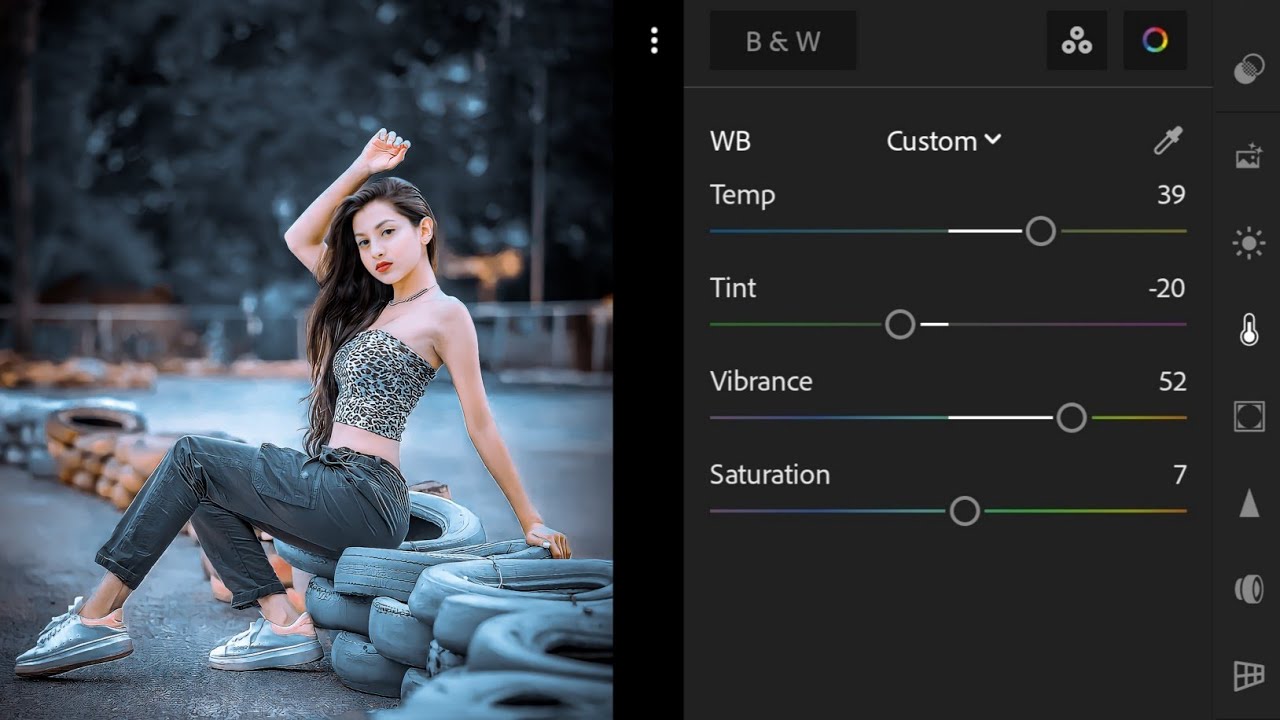Viewport: 1280px width, 720px height.
Task: Open the Detail triangle icon
Action: point(1249,504)
